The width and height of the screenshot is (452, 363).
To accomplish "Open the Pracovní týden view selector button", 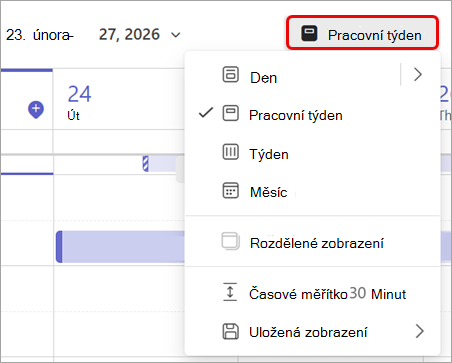I will 362,33.
